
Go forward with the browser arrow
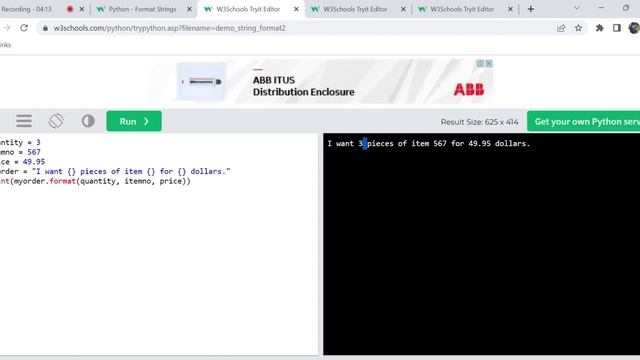point(7,28)
